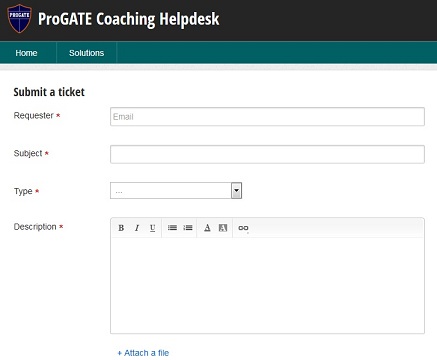Image resolution: width=437 pixels, height=360 pixels.
Task: Toggle underline formatting in description editor
Action: pyautogui.click(x=152, y=228)
